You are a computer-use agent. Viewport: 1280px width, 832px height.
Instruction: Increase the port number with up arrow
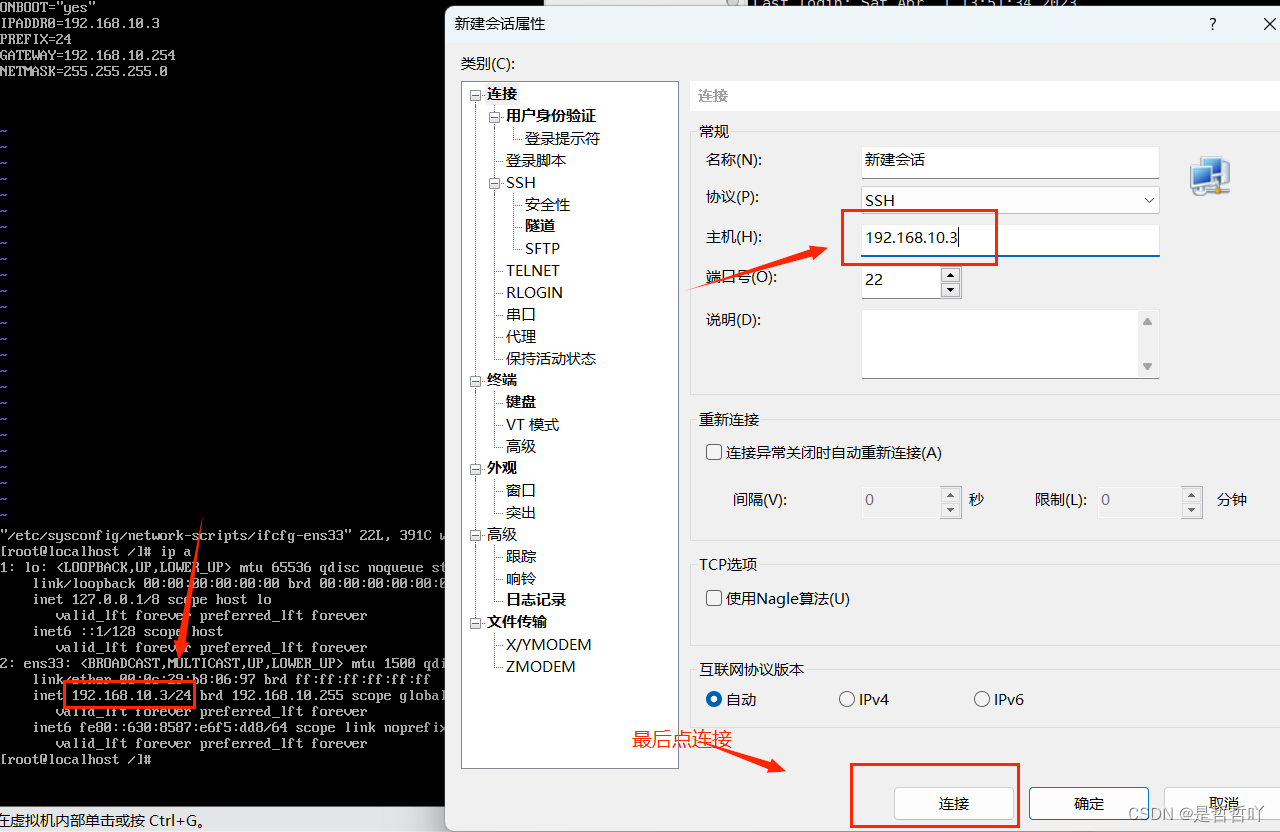(x=950, y=274)
